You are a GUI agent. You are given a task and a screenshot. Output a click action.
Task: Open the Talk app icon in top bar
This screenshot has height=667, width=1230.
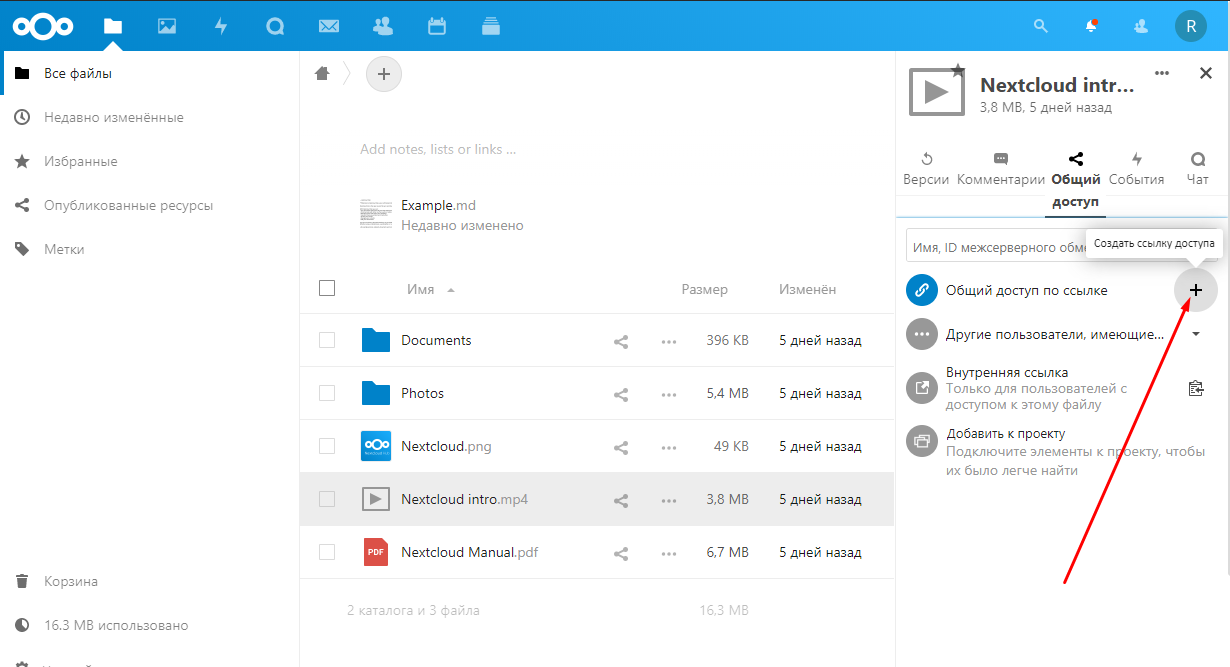click(x=275, y=26)
